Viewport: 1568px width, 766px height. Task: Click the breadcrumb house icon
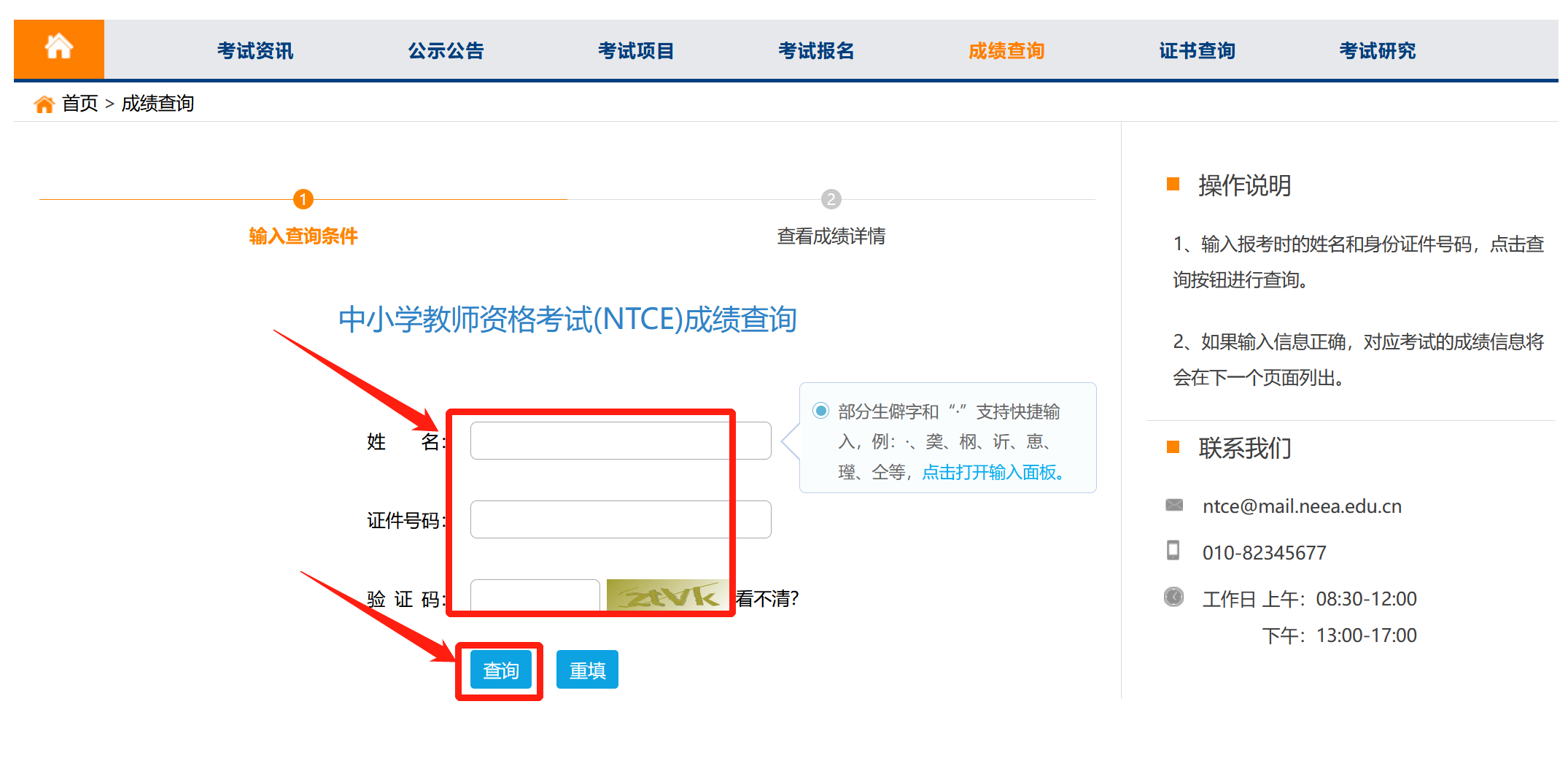[44, 104]
